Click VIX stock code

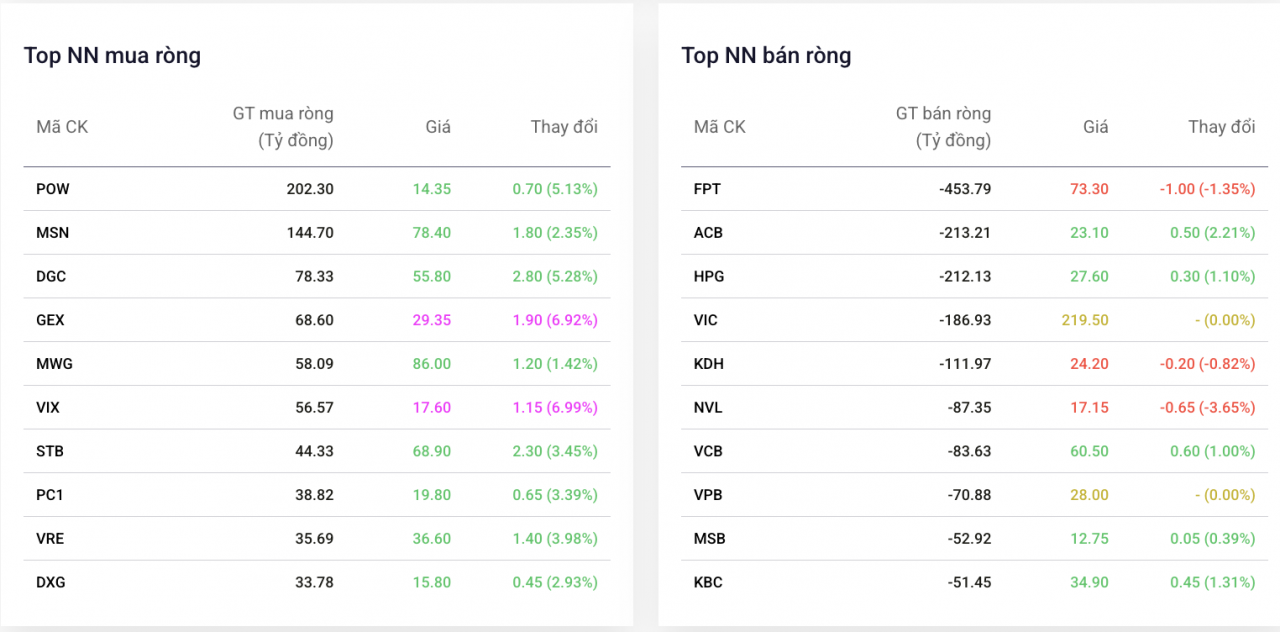[x=48, y=408]
